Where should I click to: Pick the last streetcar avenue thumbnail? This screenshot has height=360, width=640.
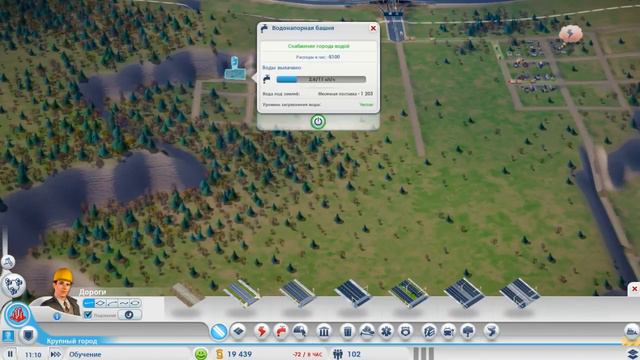click(x=520, y=293)
